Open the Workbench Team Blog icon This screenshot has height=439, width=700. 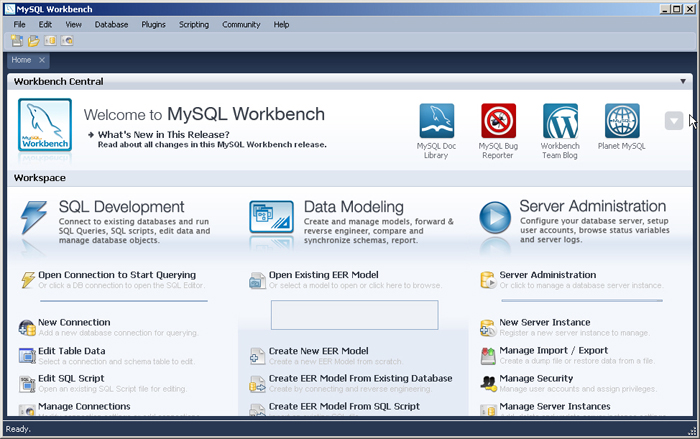coord(560,121)
